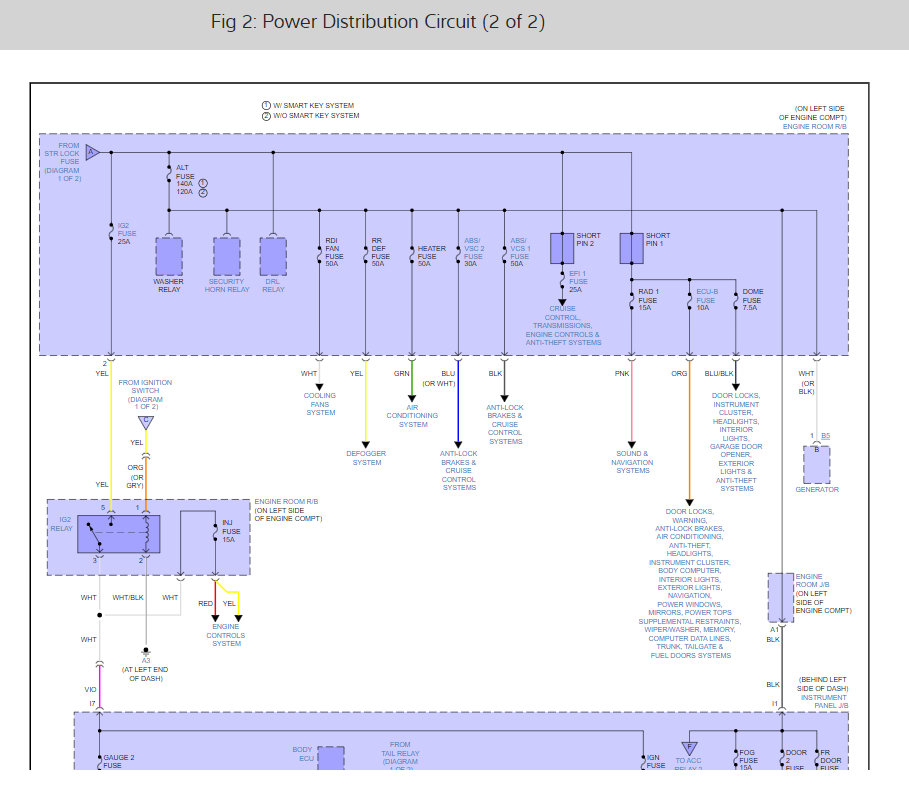
Task: Click the Engine Controls System label
Action: point(226,635)
